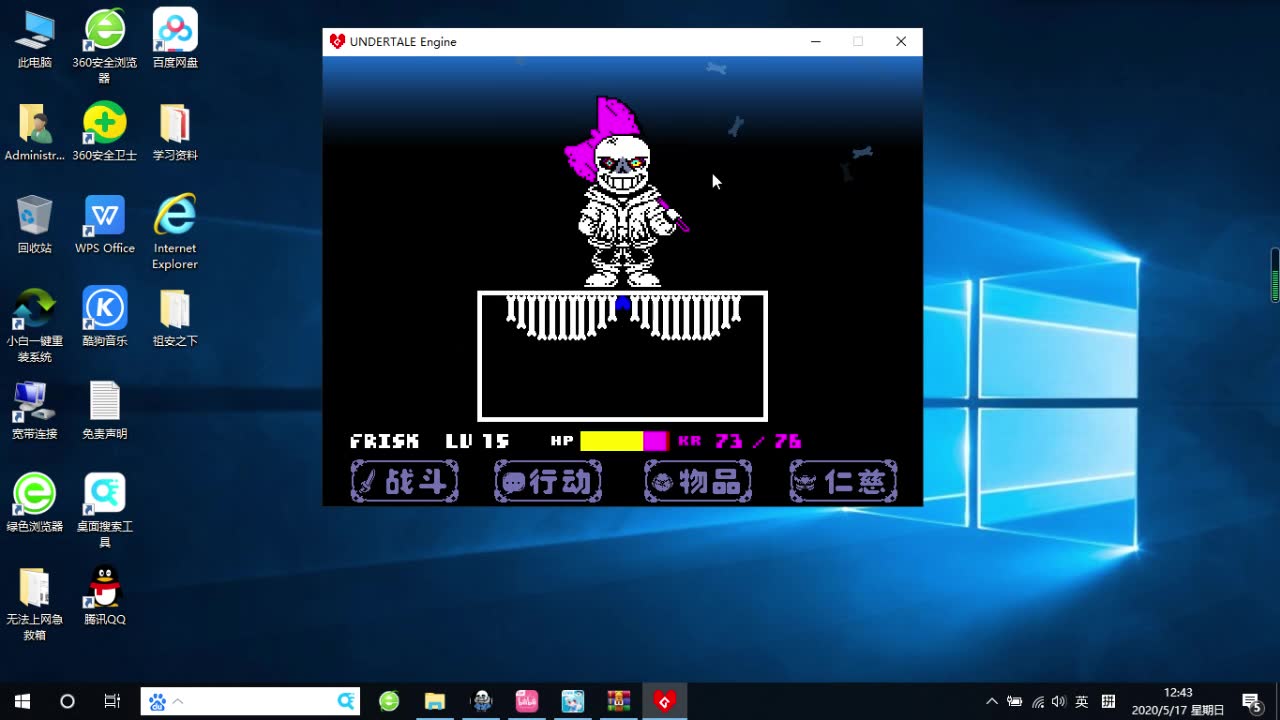Click the taskbar search magnifier button
Viewport: 1280px width, 720px height.
[347, 702]
